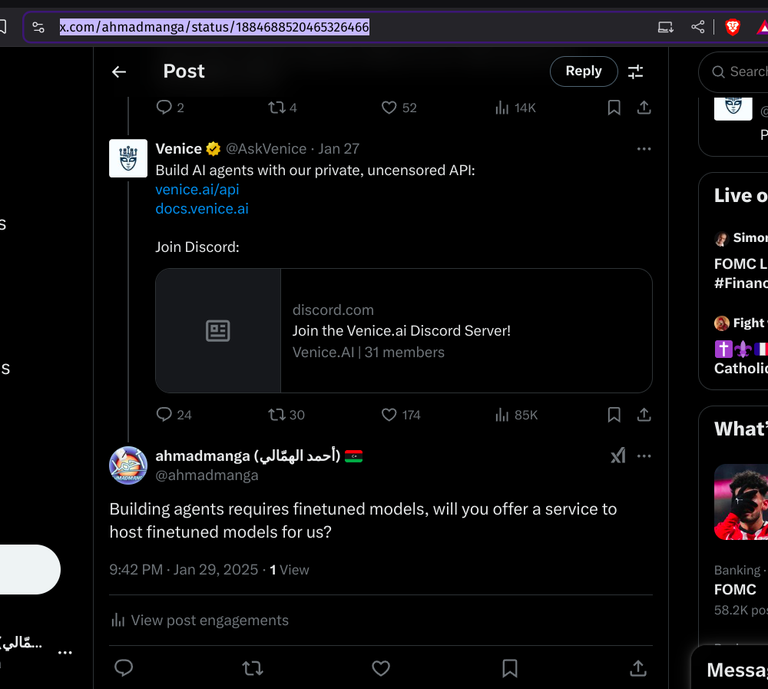Share the Venice post with 85K views
The width and height of the screenshot is (768, 689).
(x=644, y=415)
